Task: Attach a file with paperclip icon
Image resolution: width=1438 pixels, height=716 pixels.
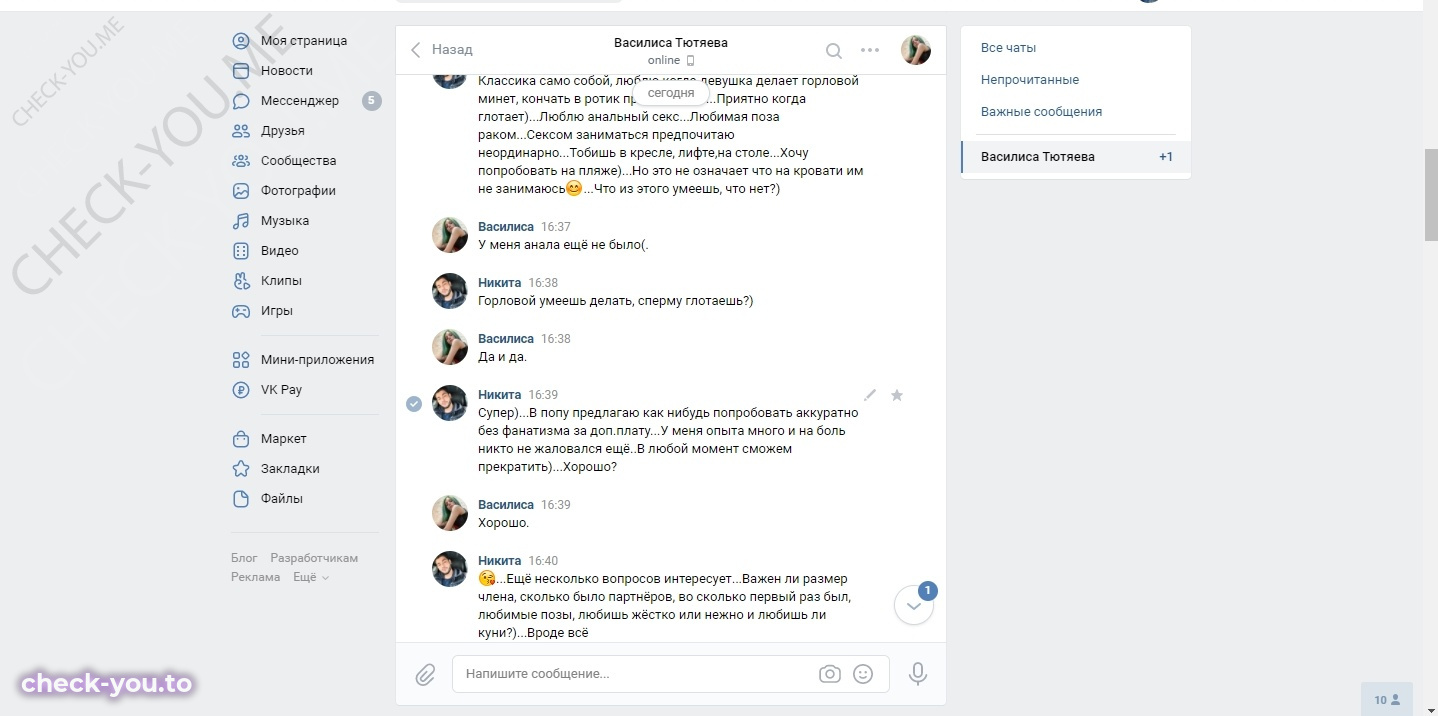Action: (x=425, y=674)
